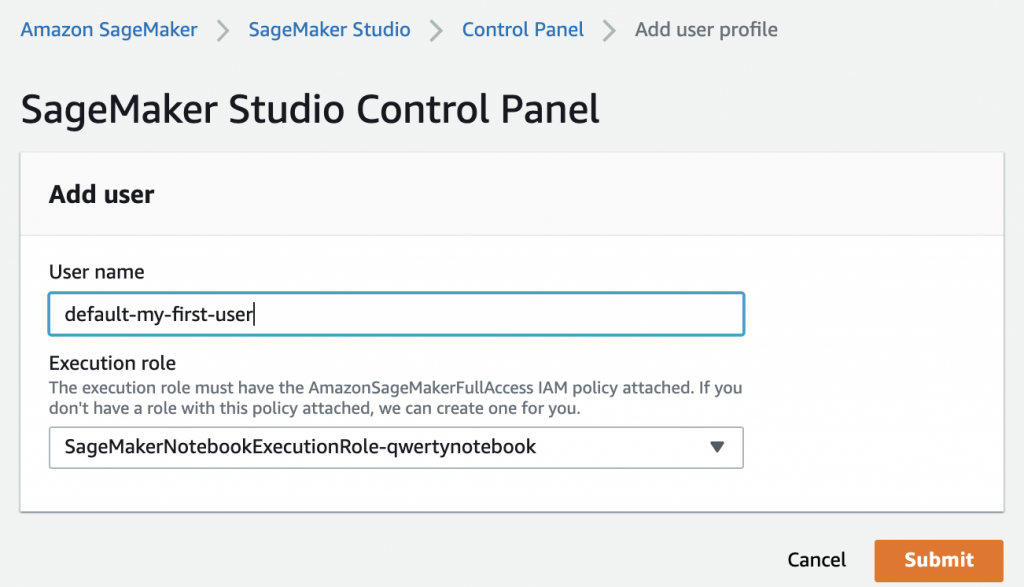Image resolution: width=1024 pixels, height=587 pixels.
Task: Place cursor in the default-my-first-user field
Action: [x=396, y=313]
